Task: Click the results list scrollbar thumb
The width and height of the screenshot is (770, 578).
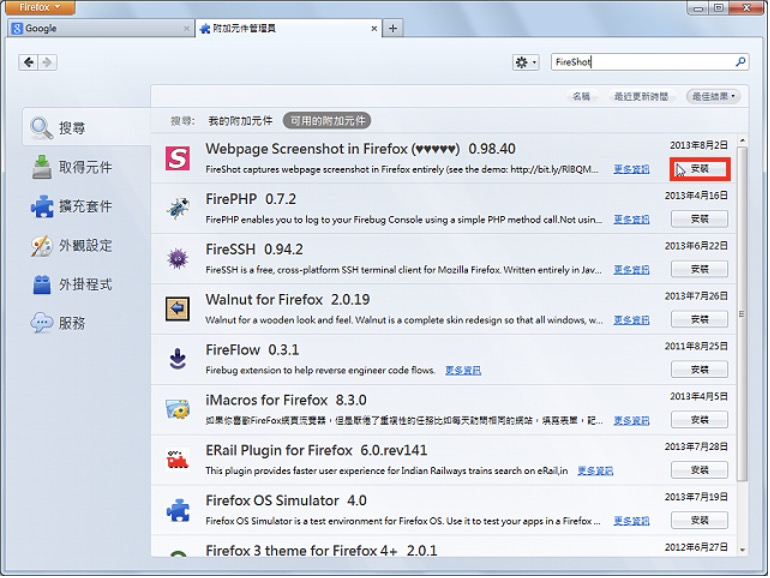Action: pos(742,313)
